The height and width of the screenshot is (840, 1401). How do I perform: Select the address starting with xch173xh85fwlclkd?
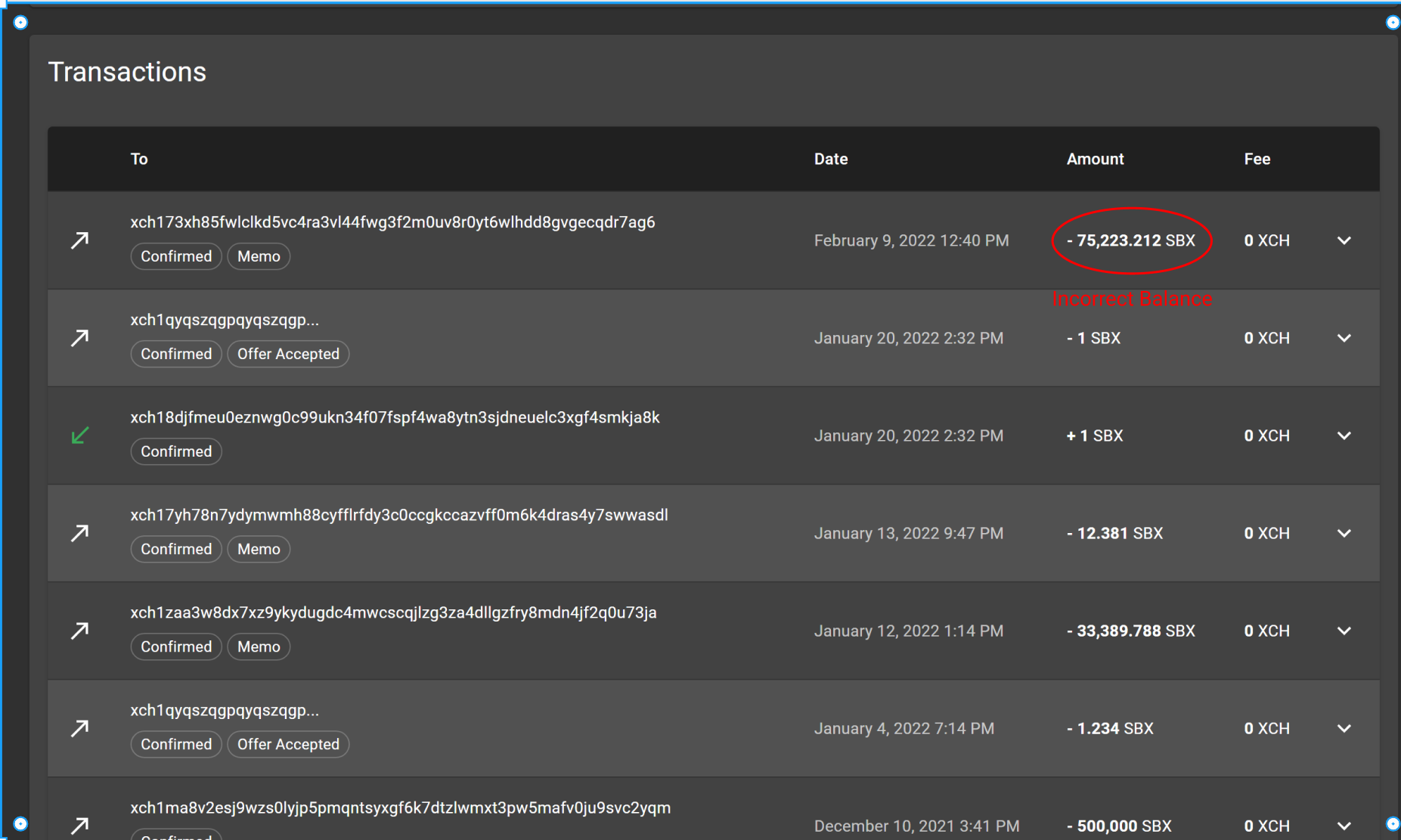click(x=392, y=222)
